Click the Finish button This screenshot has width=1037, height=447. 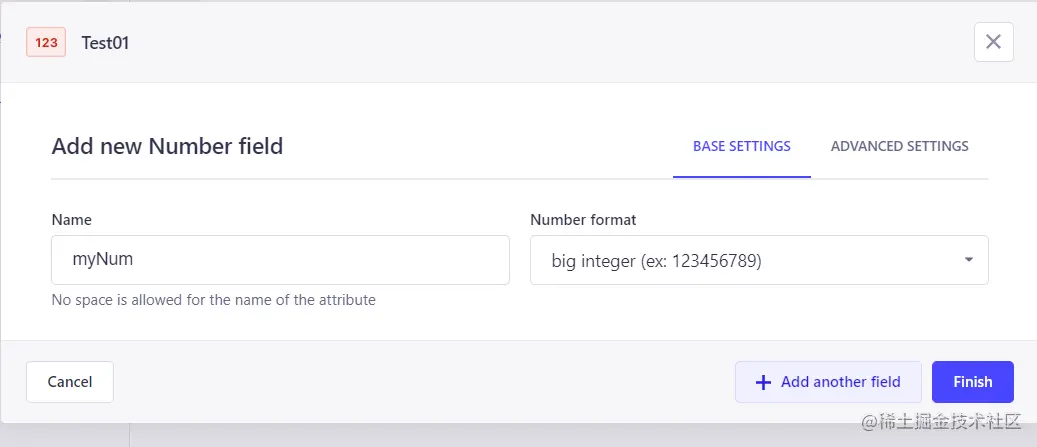coord(972,382)
